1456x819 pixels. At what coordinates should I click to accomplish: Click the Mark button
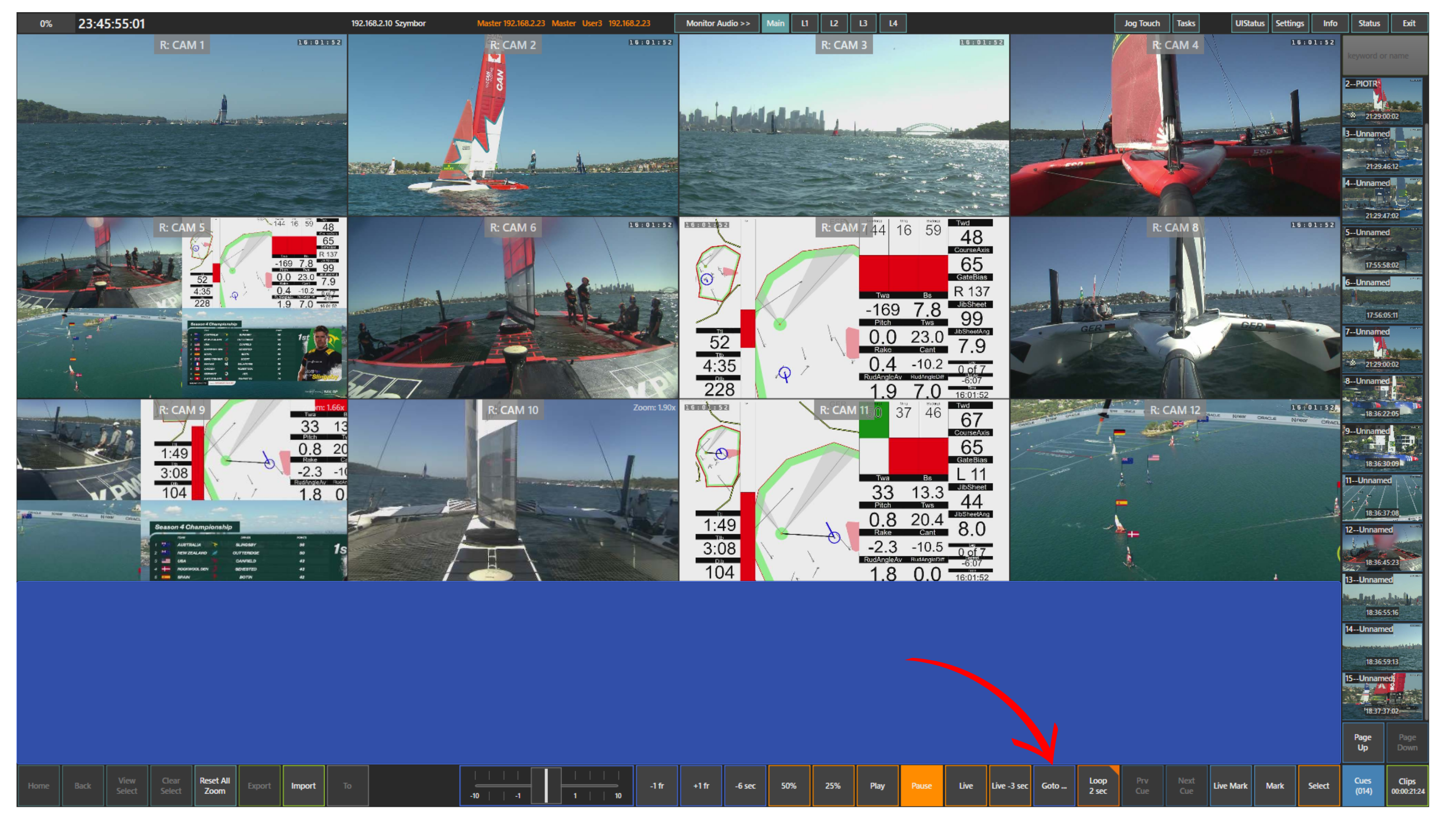(x=1274, y=785)
